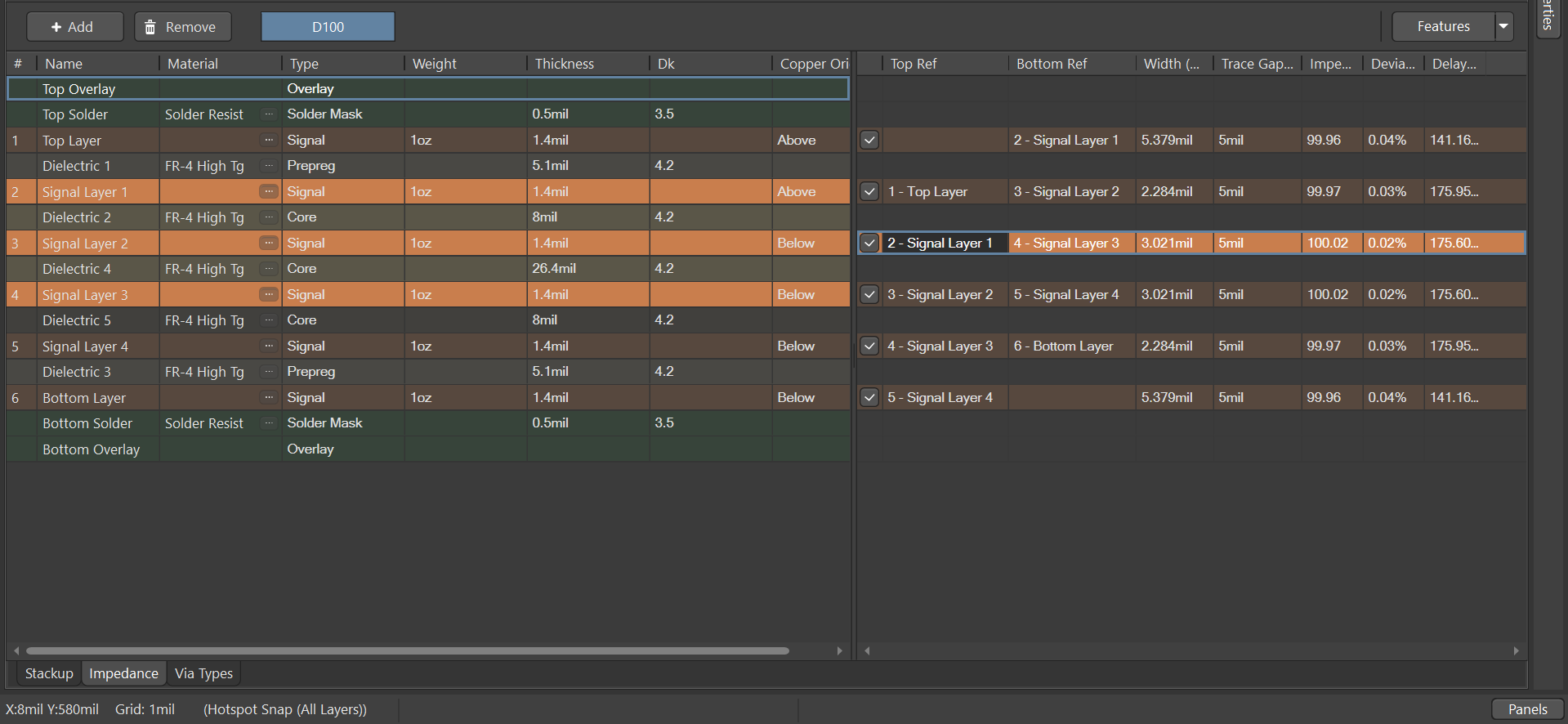Open material picker for Bottom Solder row
Screen dimensions: 1568x724
(x=269, y=423)
